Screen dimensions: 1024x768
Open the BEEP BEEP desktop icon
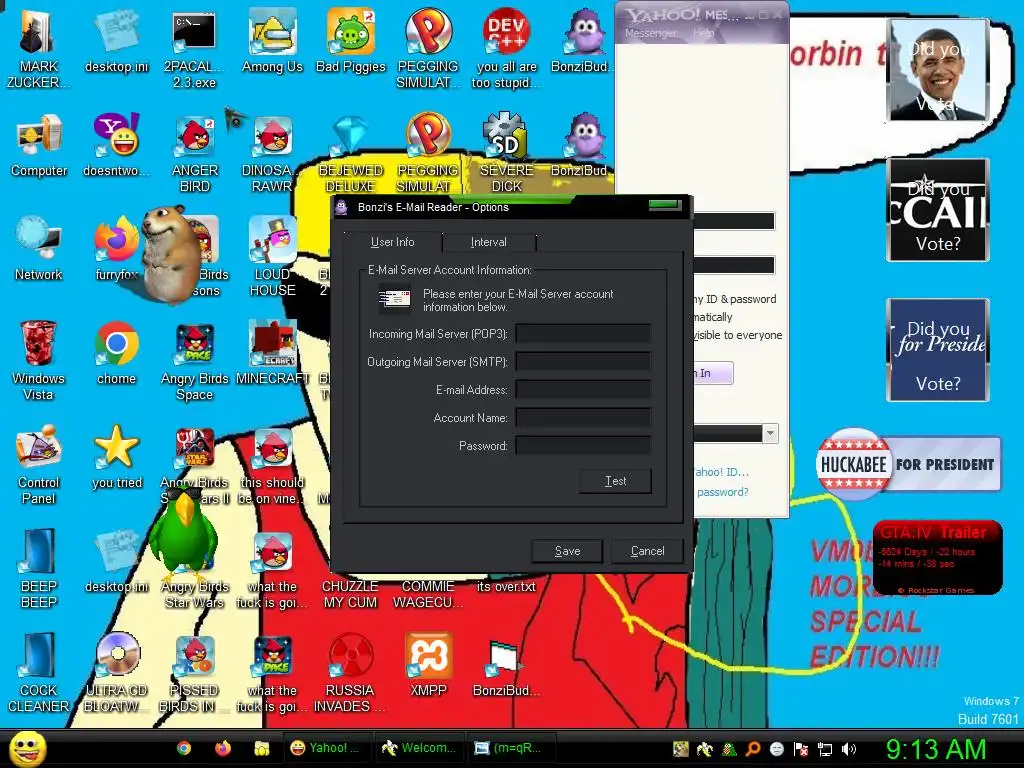(x=39, y=568)
